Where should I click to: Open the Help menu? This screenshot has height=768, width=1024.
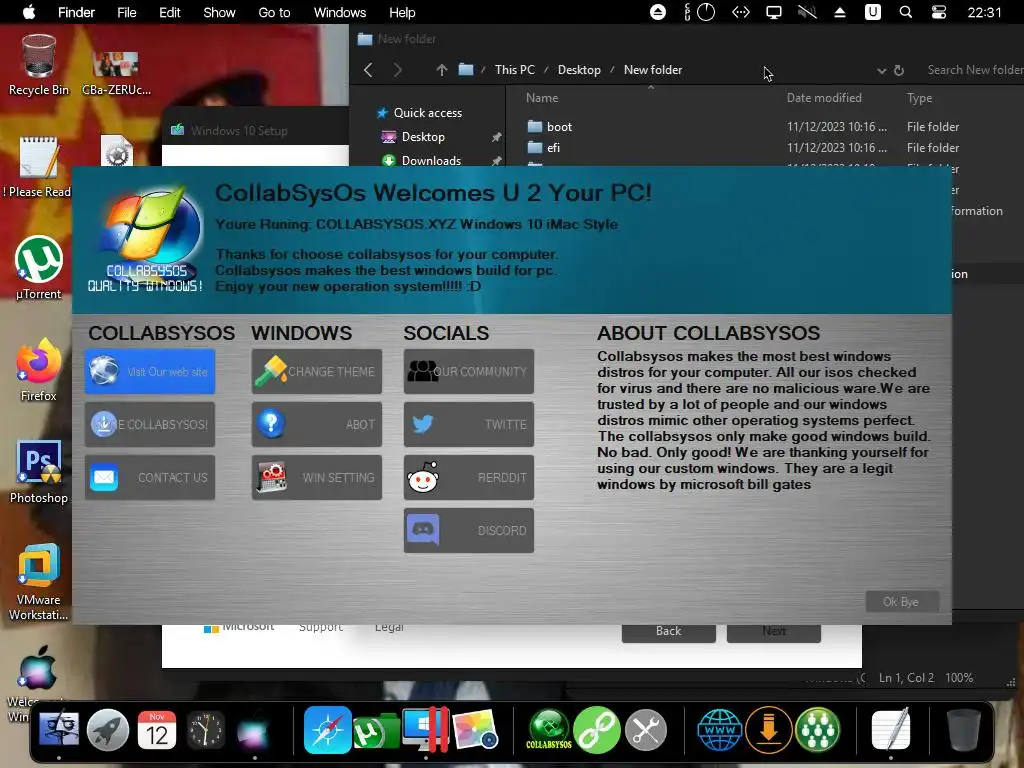(x=402, y=12)
